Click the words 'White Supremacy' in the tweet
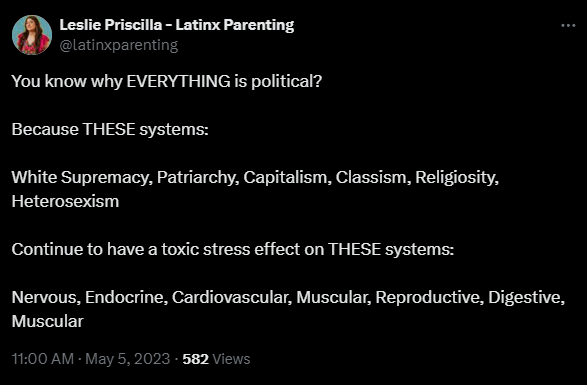587x385 pixels. (80, 178)
